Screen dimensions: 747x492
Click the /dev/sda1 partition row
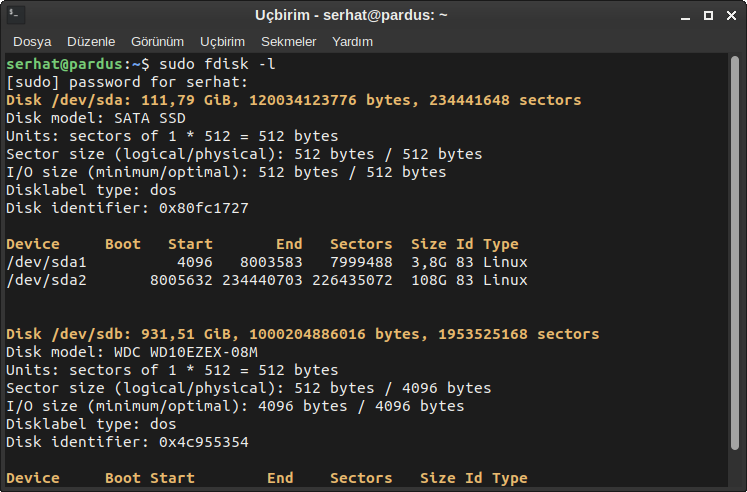click(266, 262)
